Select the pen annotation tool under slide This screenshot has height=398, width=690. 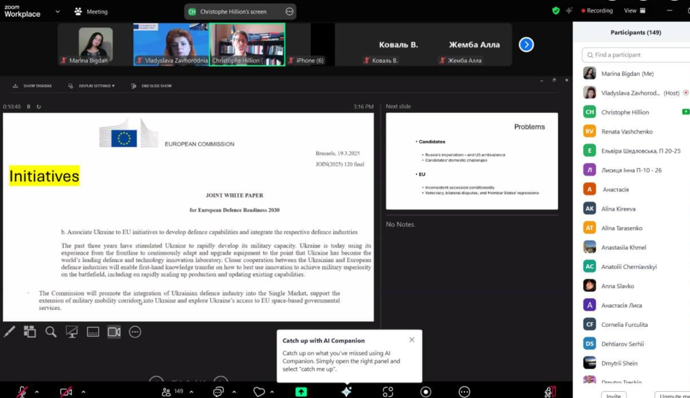coord(9,332)
